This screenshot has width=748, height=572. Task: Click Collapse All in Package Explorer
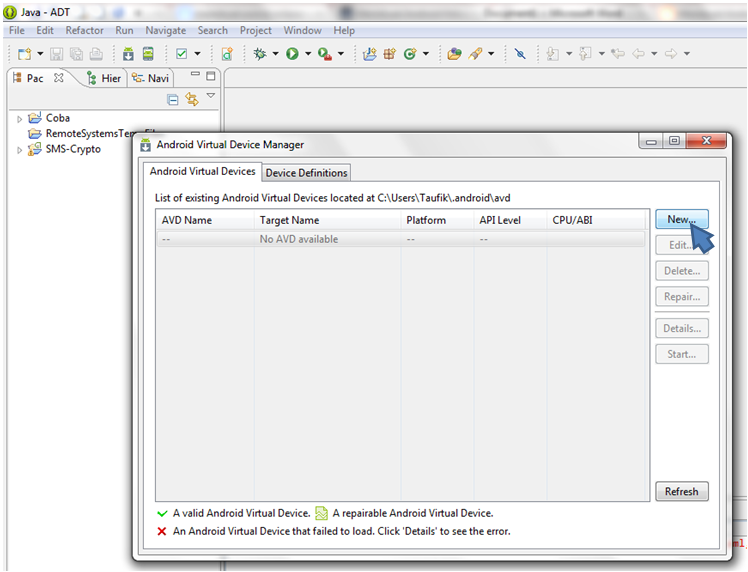pos(173,99)
